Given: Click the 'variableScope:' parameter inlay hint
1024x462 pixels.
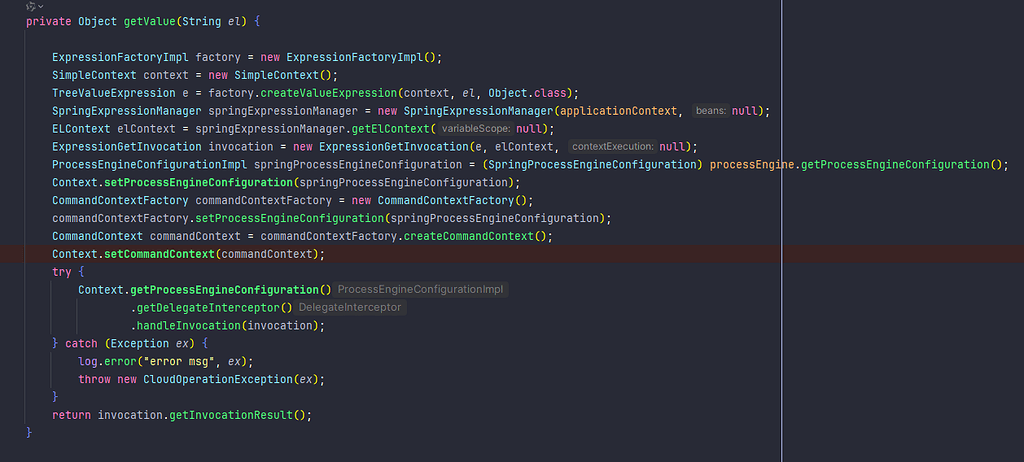Looking at the screenshot, I should coord(476,129).
